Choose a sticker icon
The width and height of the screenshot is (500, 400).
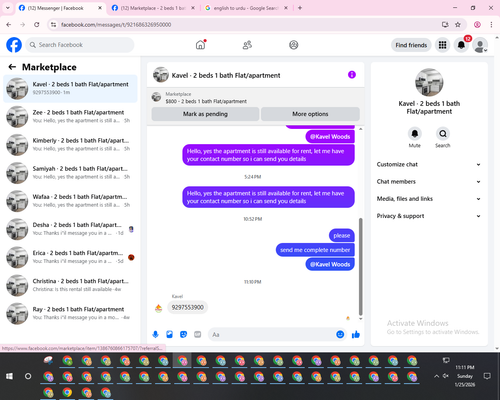[183, 334]
